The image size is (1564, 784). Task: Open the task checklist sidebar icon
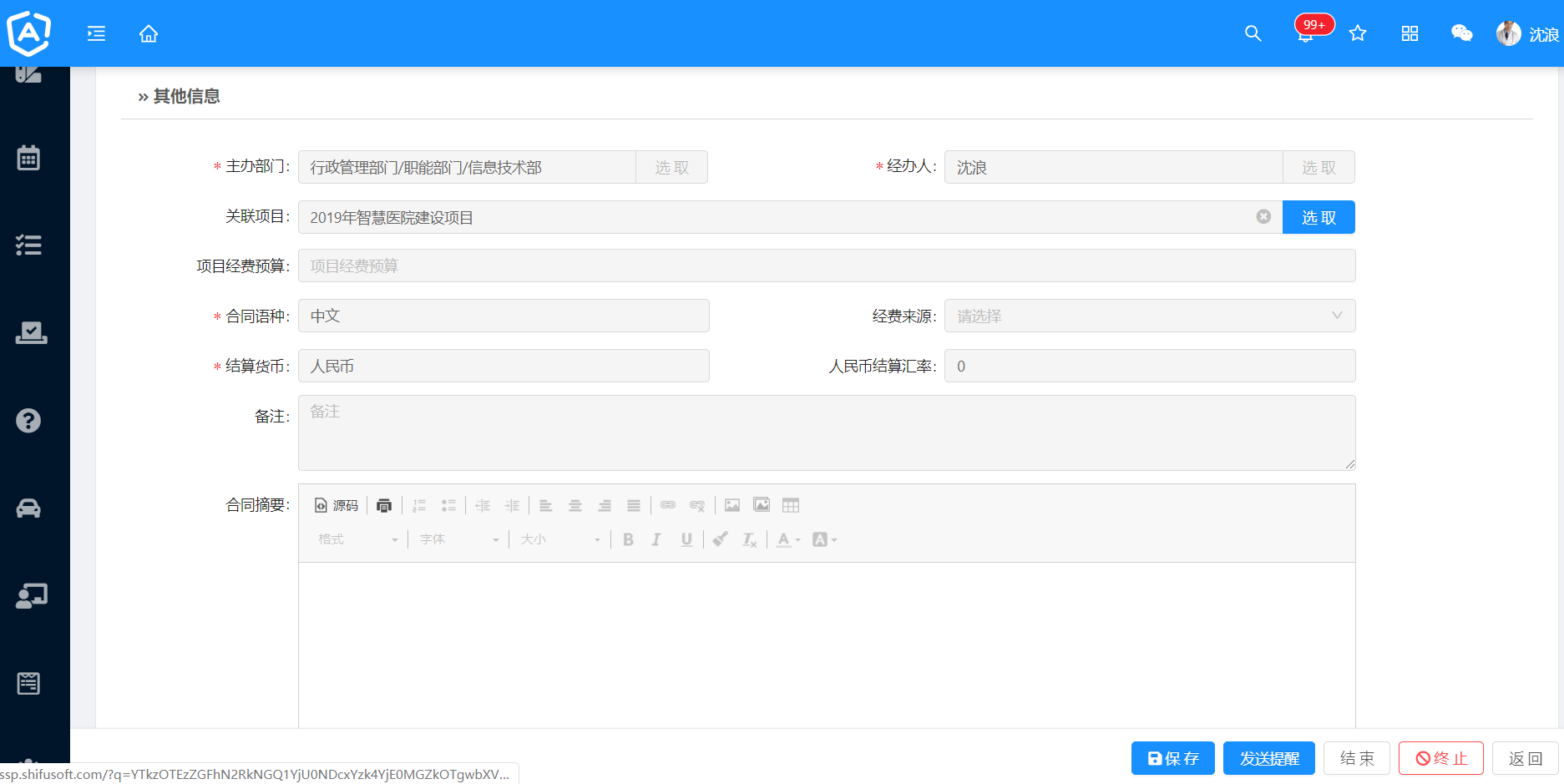(x=29, y=245)
